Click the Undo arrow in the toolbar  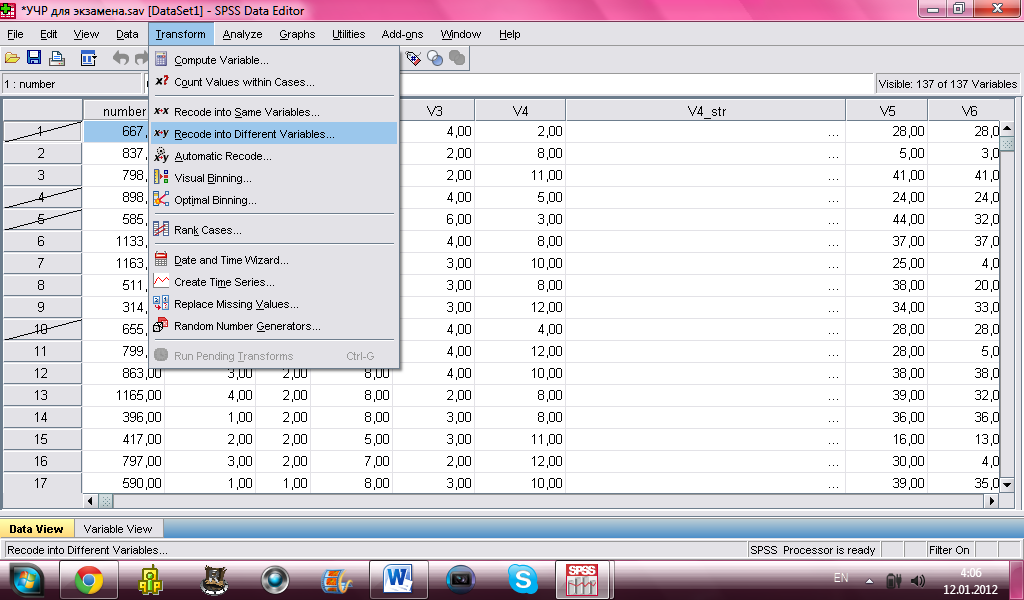pos(120,59)
